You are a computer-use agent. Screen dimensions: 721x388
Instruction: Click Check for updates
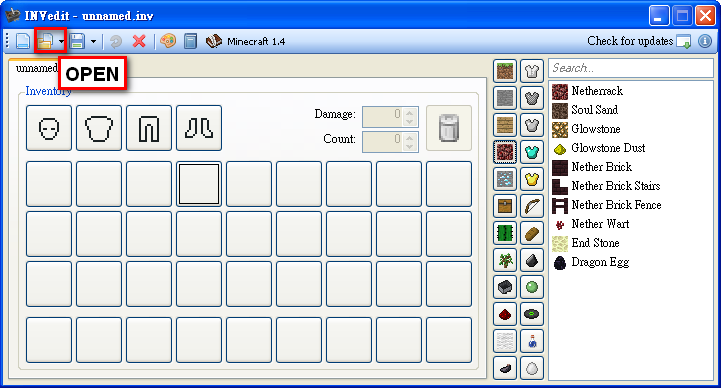[x=639, y=41]
